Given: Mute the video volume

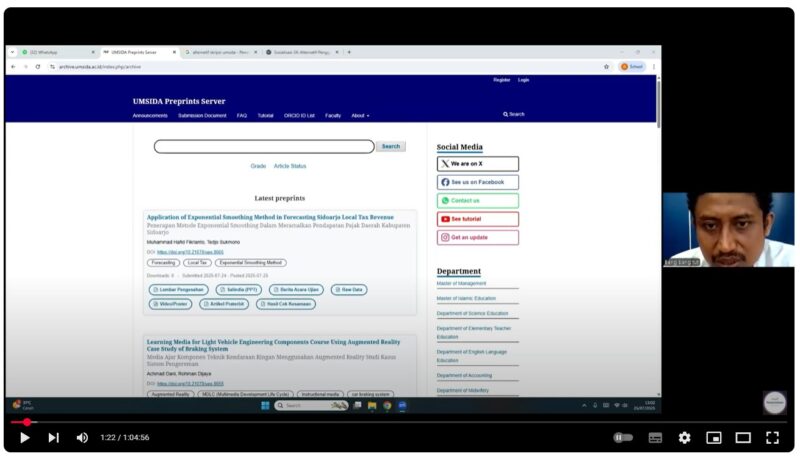Looking at the screenshot, I should 82,438.
